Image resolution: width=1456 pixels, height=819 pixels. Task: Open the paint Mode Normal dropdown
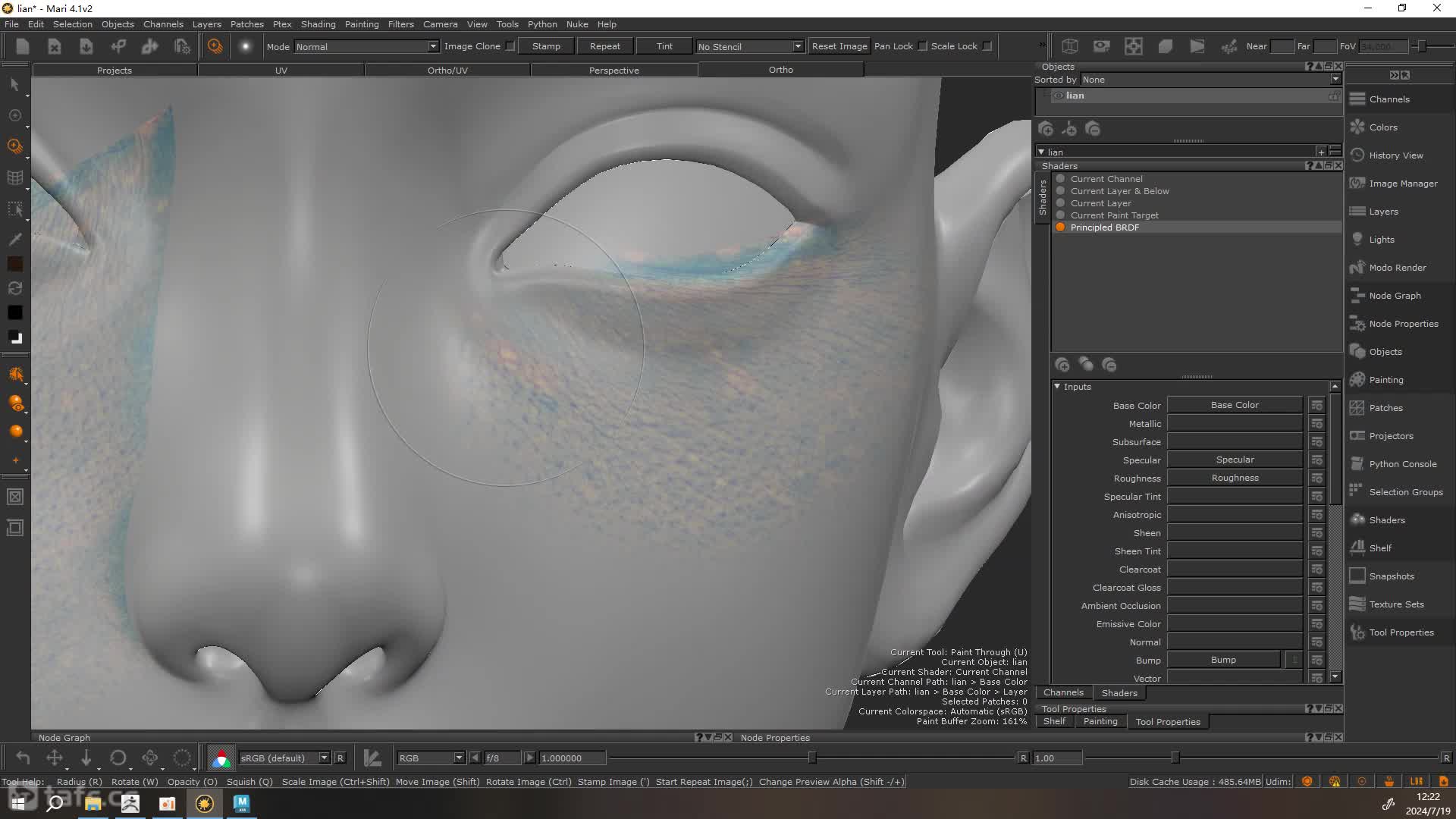point(366,47)
